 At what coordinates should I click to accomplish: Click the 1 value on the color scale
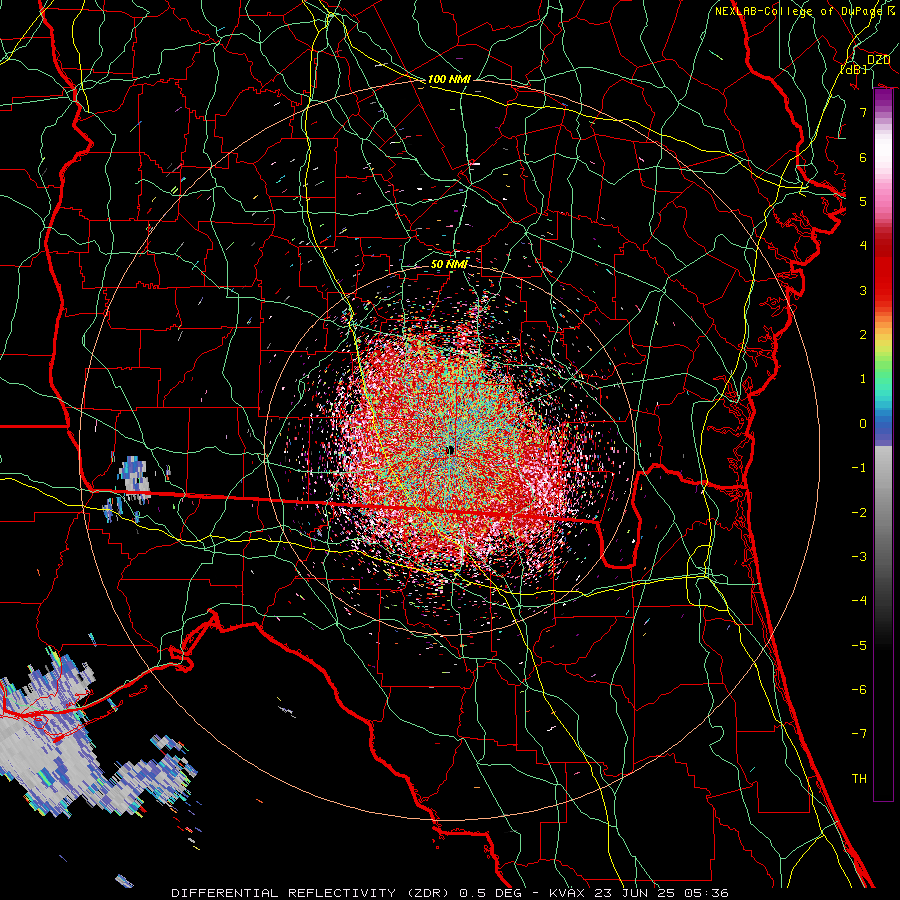(x=863, y=379)
